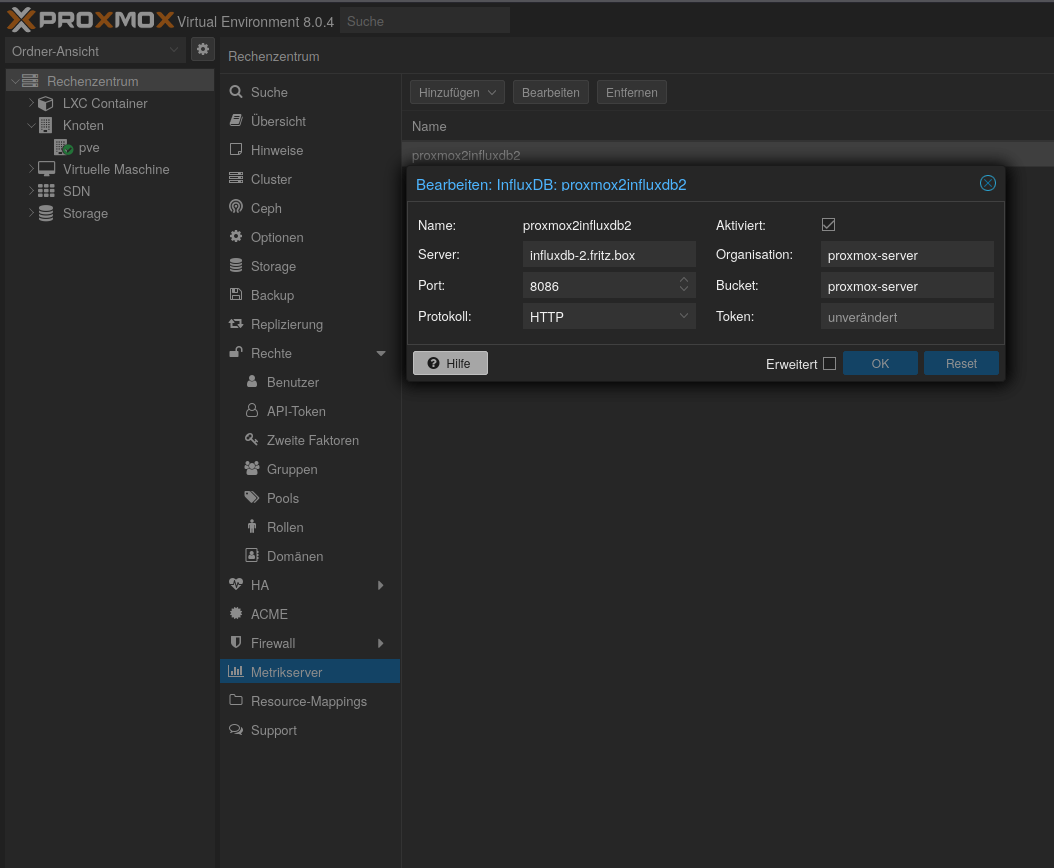Screen dimensions: 1054x868
Task: Click the Übersicht book icon
Action: [x=236, y=120]
